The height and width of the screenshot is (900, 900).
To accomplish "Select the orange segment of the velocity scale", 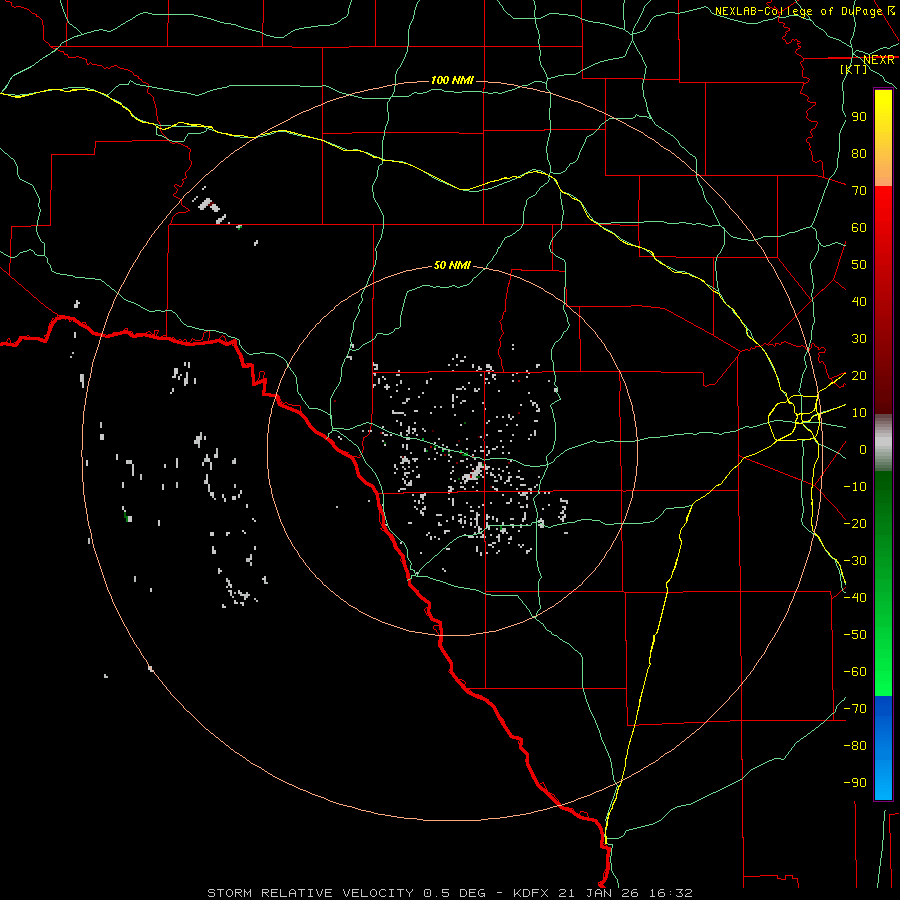I will pos(883,170).
